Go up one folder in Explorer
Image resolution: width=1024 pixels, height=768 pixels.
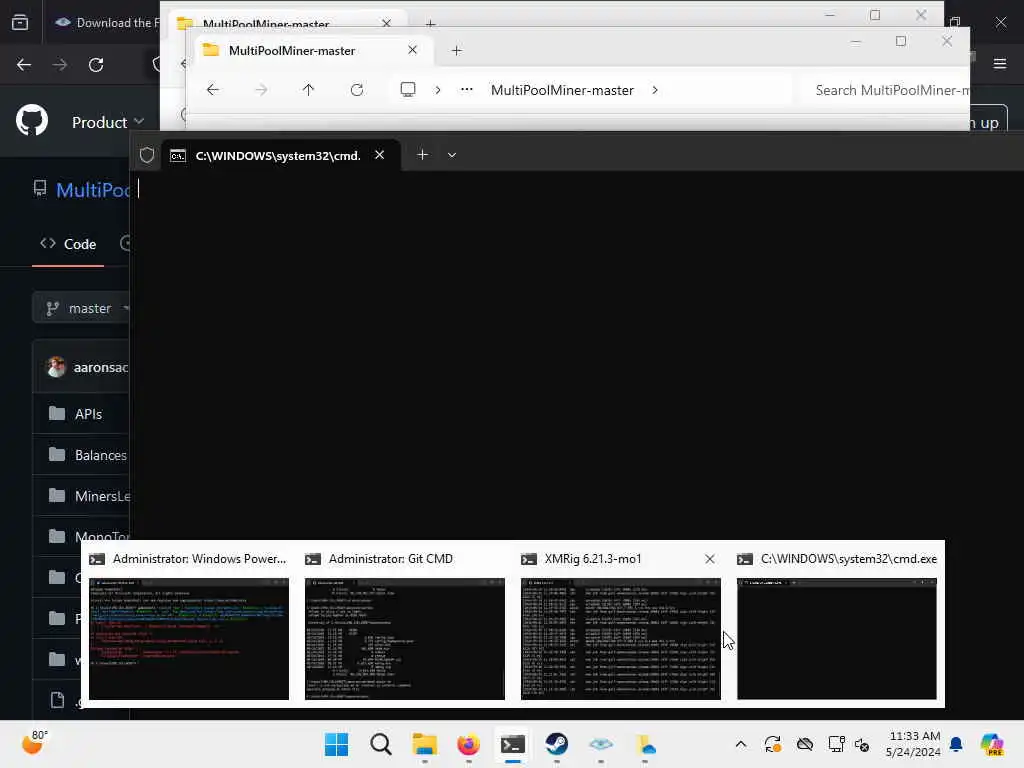pyautogui.click(x=308, y=90)
